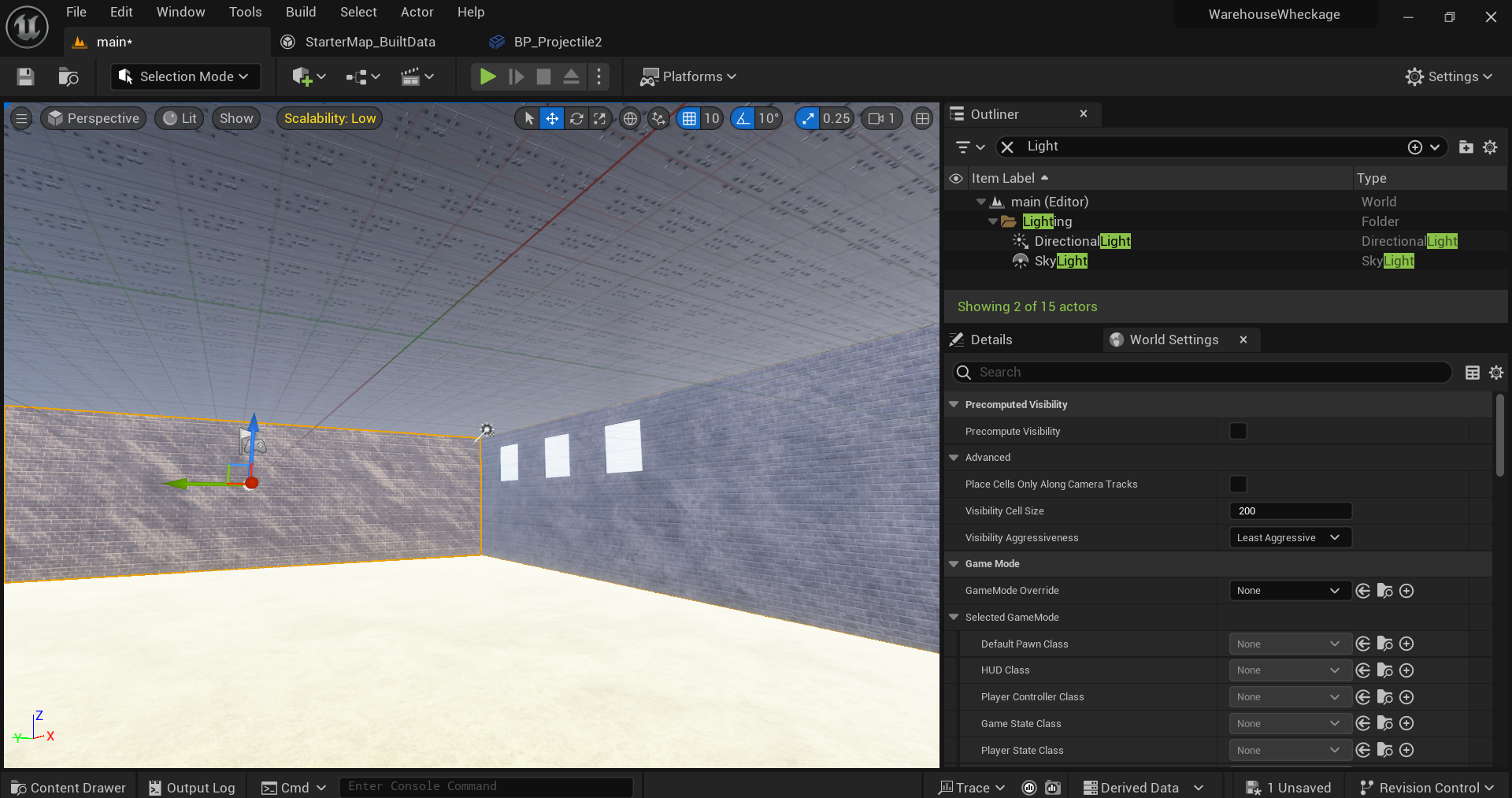Toggle the grid snapping icon
This screenshot has height=798, width=1512.
(689, 118)
